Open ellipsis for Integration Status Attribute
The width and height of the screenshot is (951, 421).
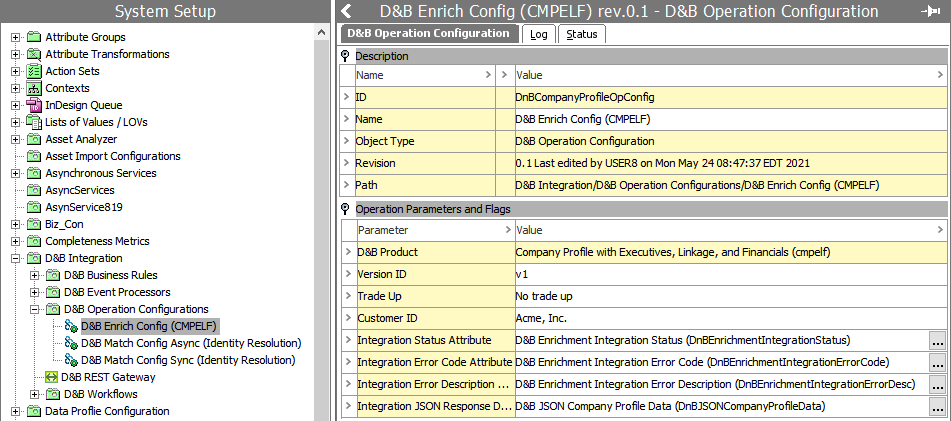[x=937, y=341]
